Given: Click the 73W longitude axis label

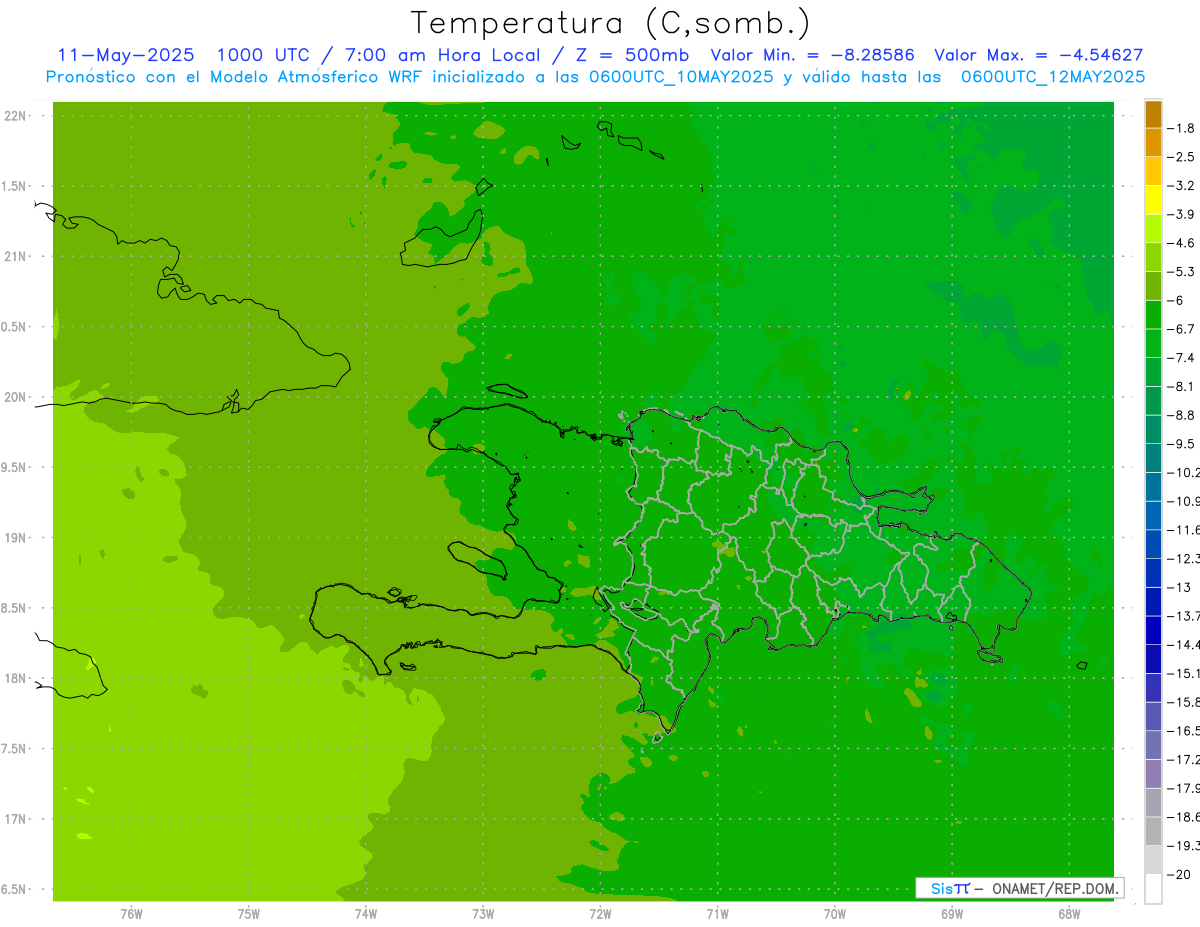Looking at the screenshot, I should point(483,914).
